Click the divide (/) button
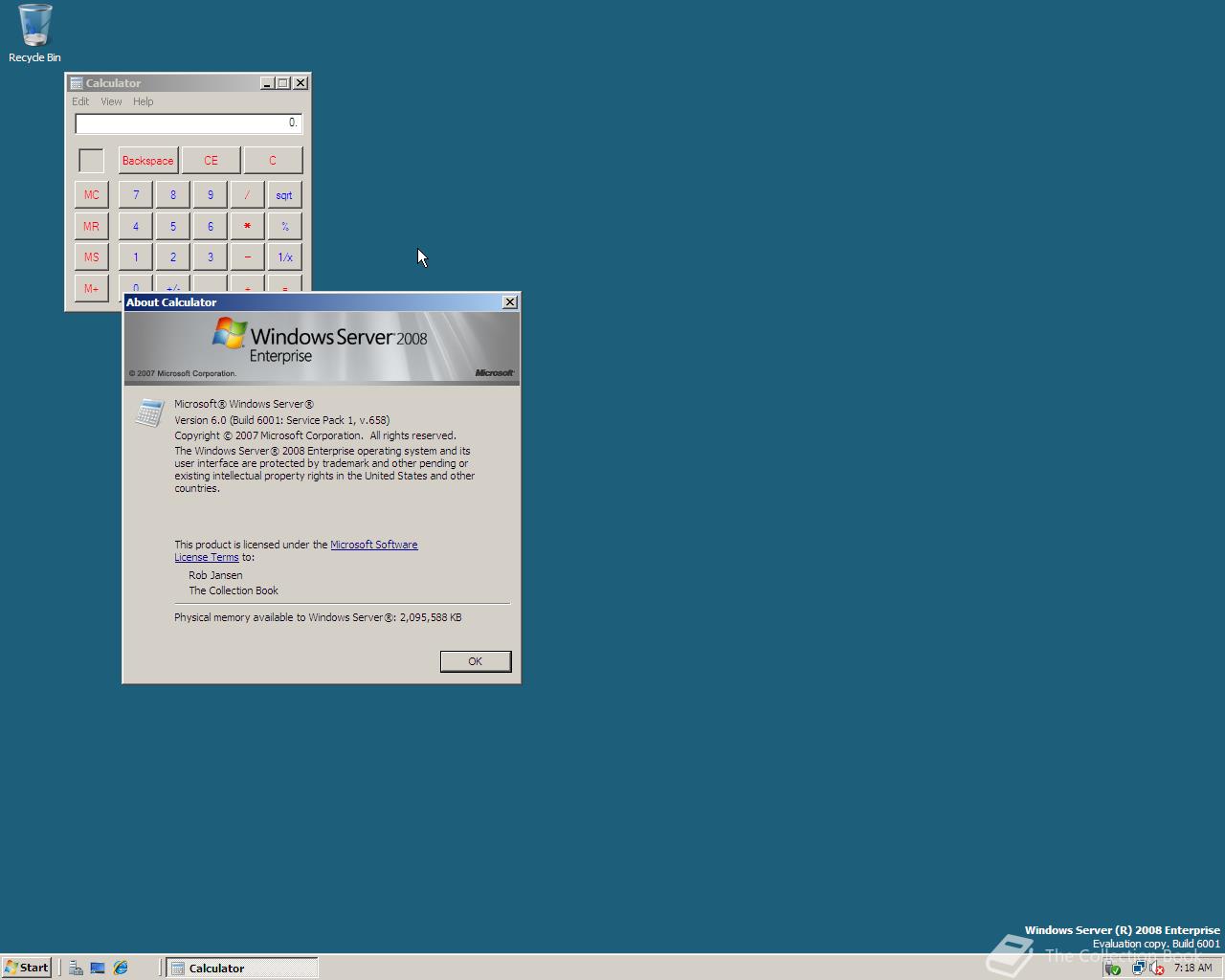Screen dimensions: 1225x980 pos(248,195)
